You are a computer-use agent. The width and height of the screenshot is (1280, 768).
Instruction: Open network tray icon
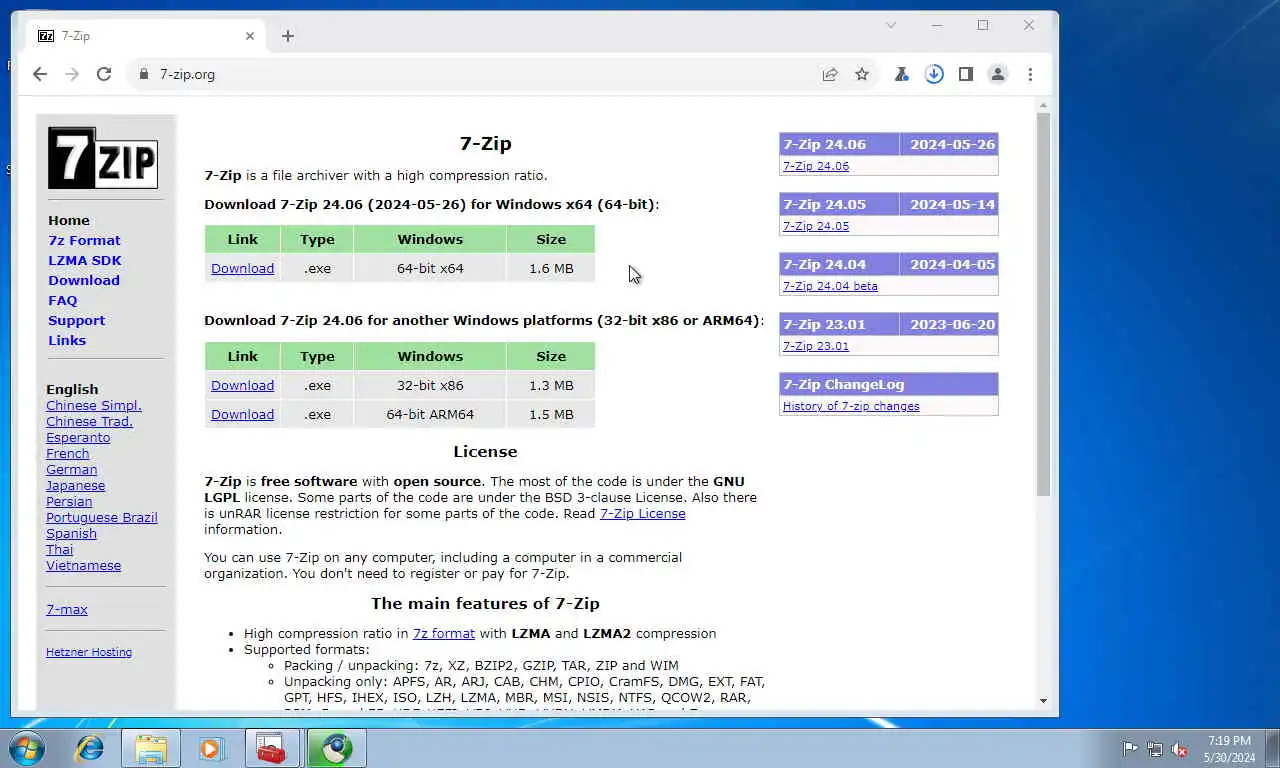(x=1155, y=748)
